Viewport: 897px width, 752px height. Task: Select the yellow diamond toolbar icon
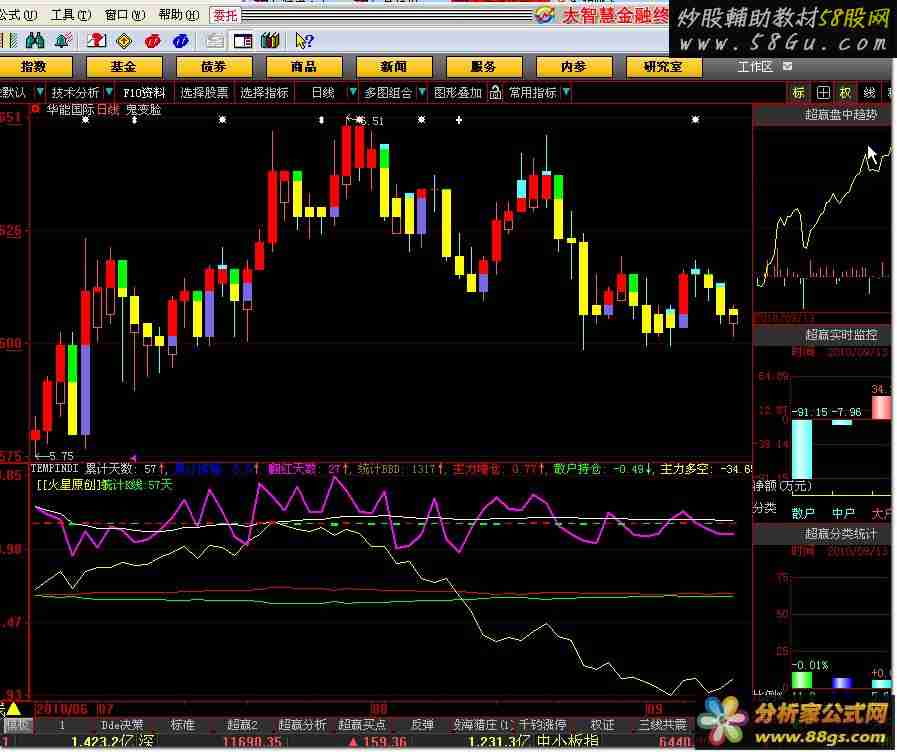pyautogui.click(x=124, y=41)
